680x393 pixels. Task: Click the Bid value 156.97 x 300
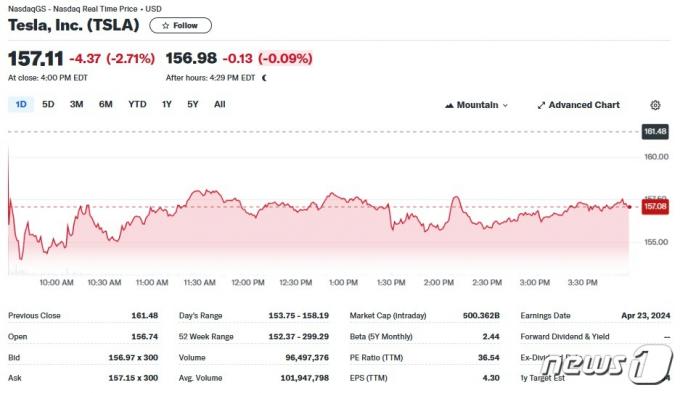[133, 357]
